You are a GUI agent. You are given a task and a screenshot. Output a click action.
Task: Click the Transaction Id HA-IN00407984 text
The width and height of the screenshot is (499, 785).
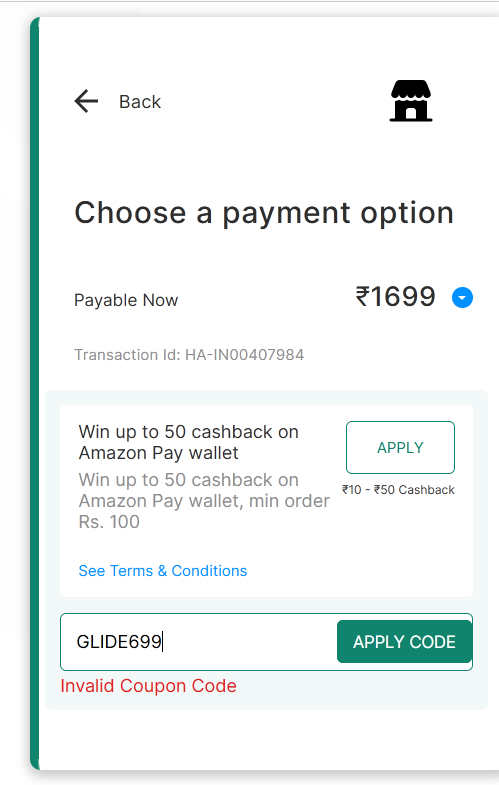point(189,355)
